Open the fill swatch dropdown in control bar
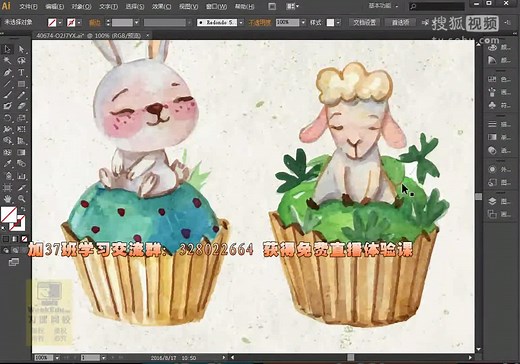The height and width of the screenshot is (364, 520). point(60,23)
